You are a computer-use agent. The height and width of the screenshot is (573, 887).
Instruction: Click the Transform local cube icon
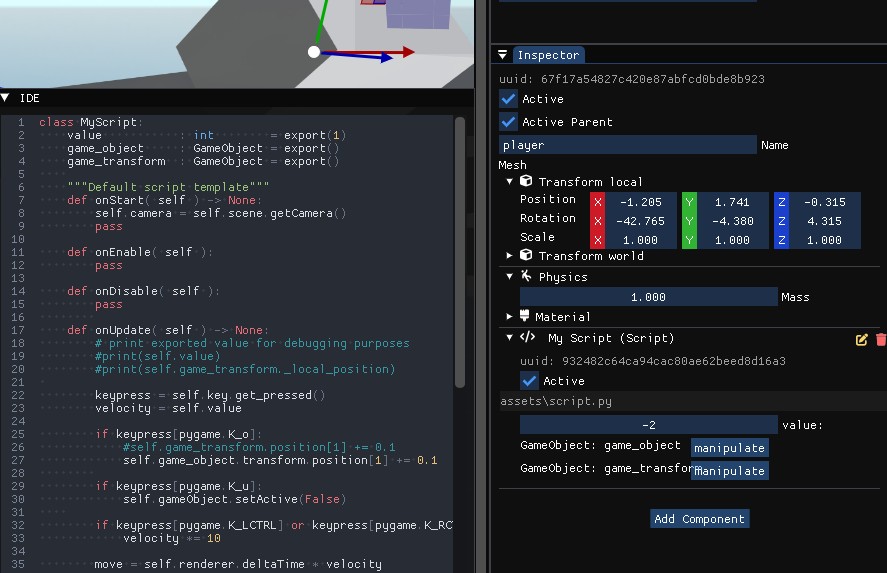point(526,182)
